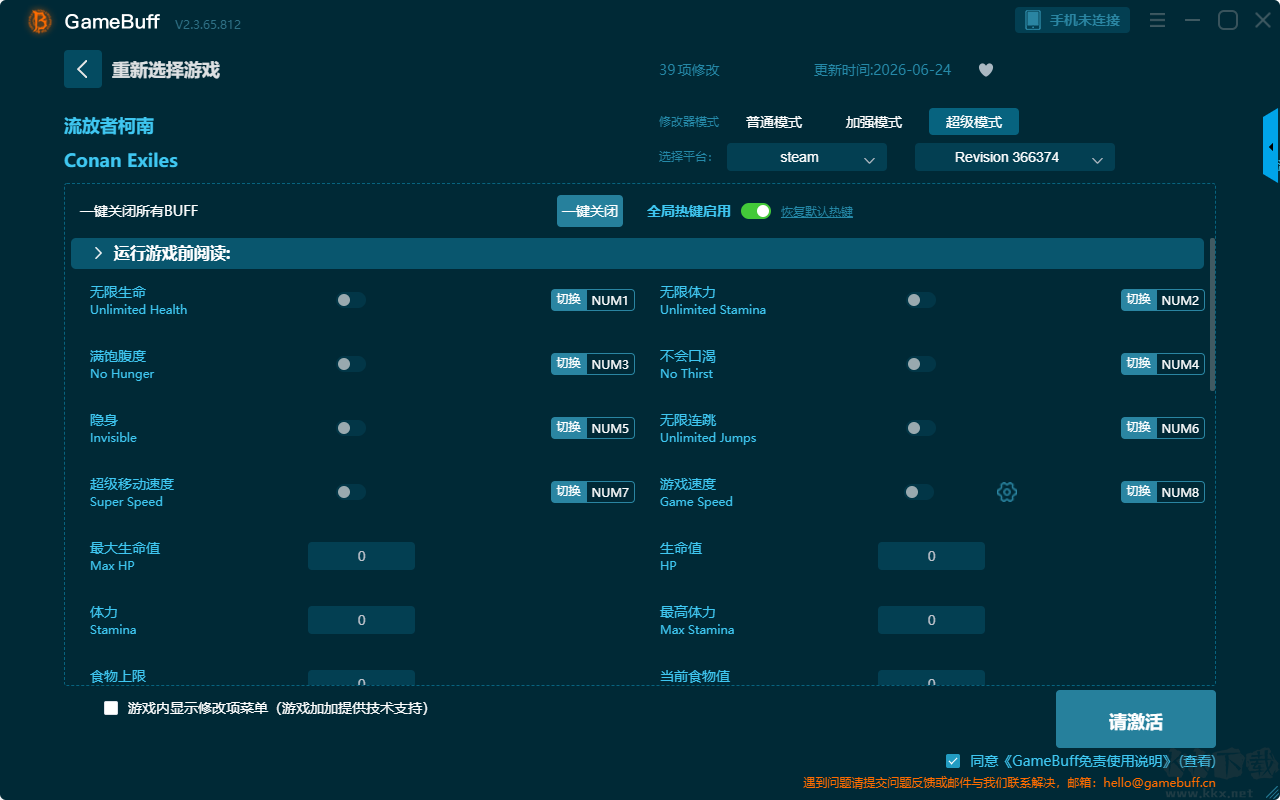The image size is (1280, 800).
Task: Select 加强模式 trainer mode
Action: [874, 122]
